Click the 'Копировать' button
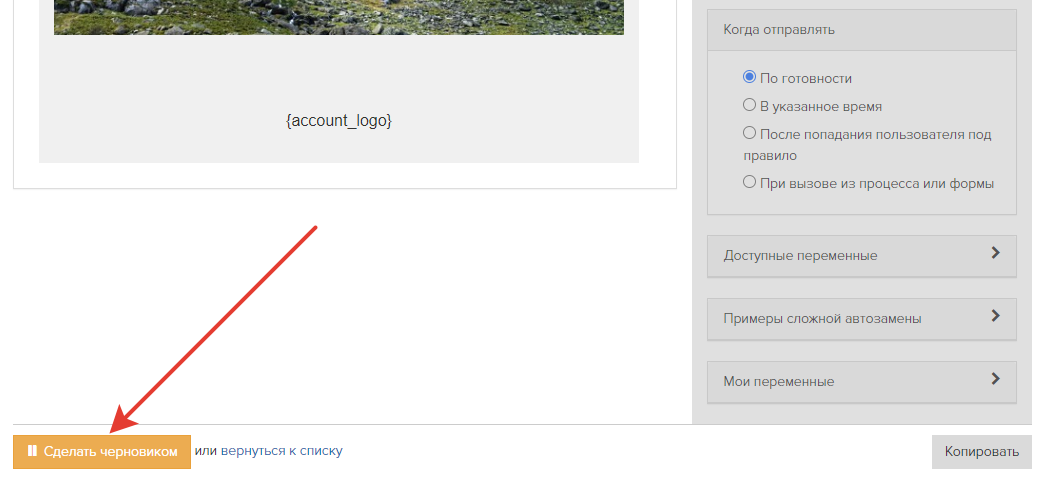 (982, 452)
